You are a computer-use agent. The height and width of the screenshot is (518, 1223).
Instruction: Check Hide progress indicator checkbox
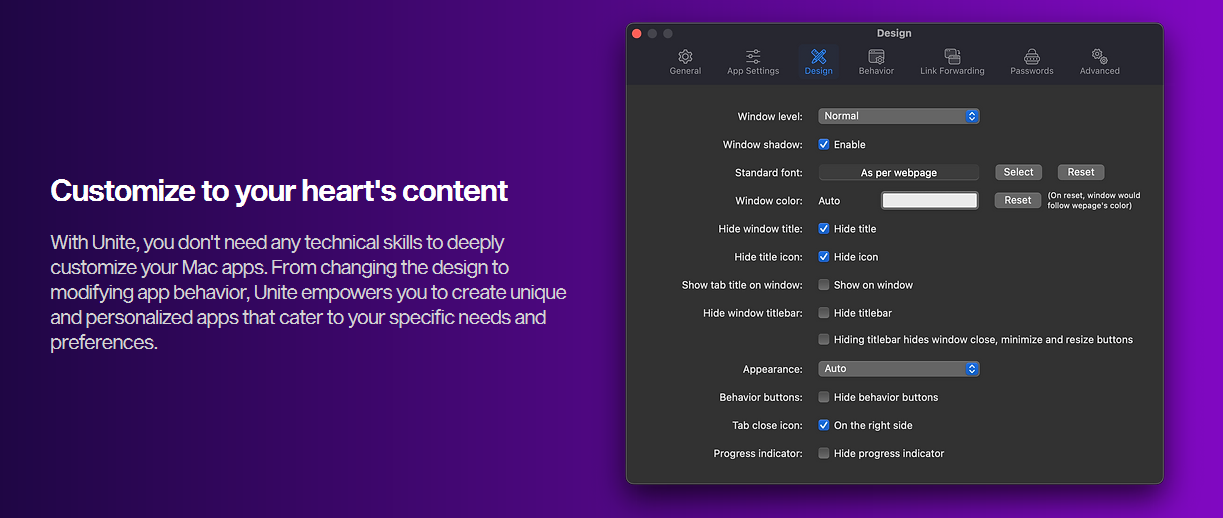(x=824, y=453)
